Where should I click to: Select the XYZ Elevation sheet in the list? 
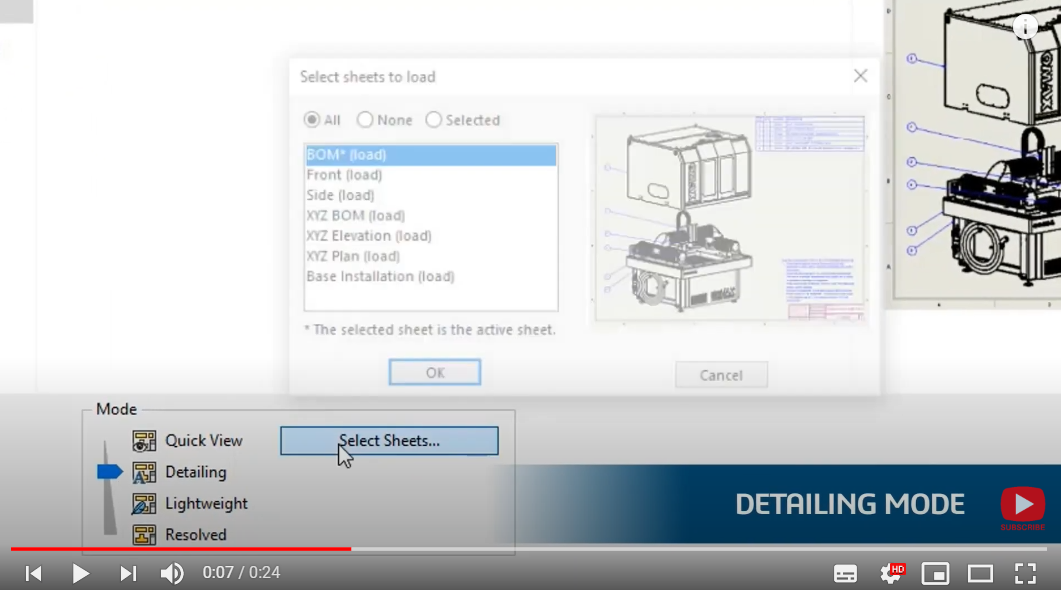370,235
